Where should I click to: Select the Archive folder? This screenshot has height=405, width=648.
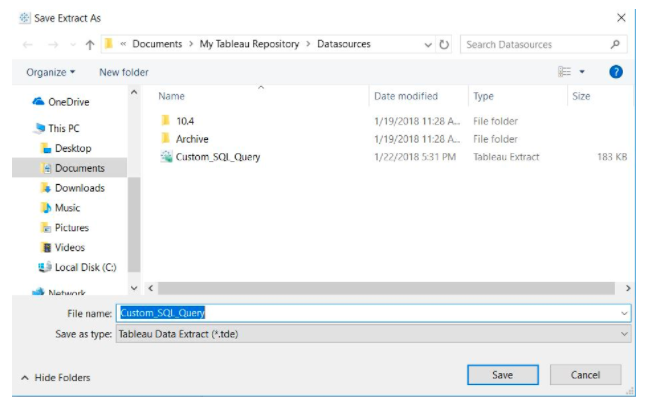(x=192, y=139)
